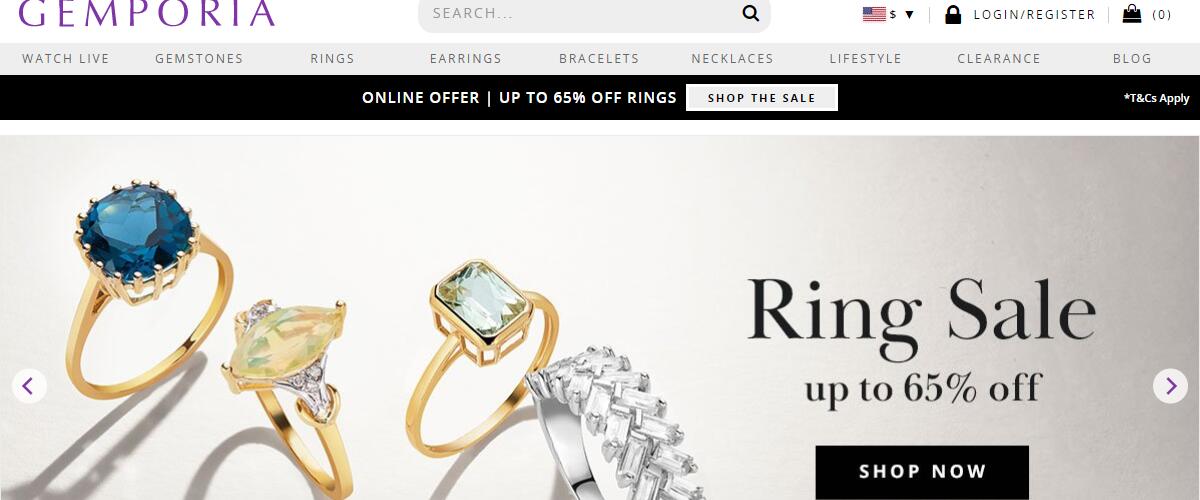This screenshot has height=500, width=1200.
Task: Open the Necklaces category
Action: click(732, 59)
